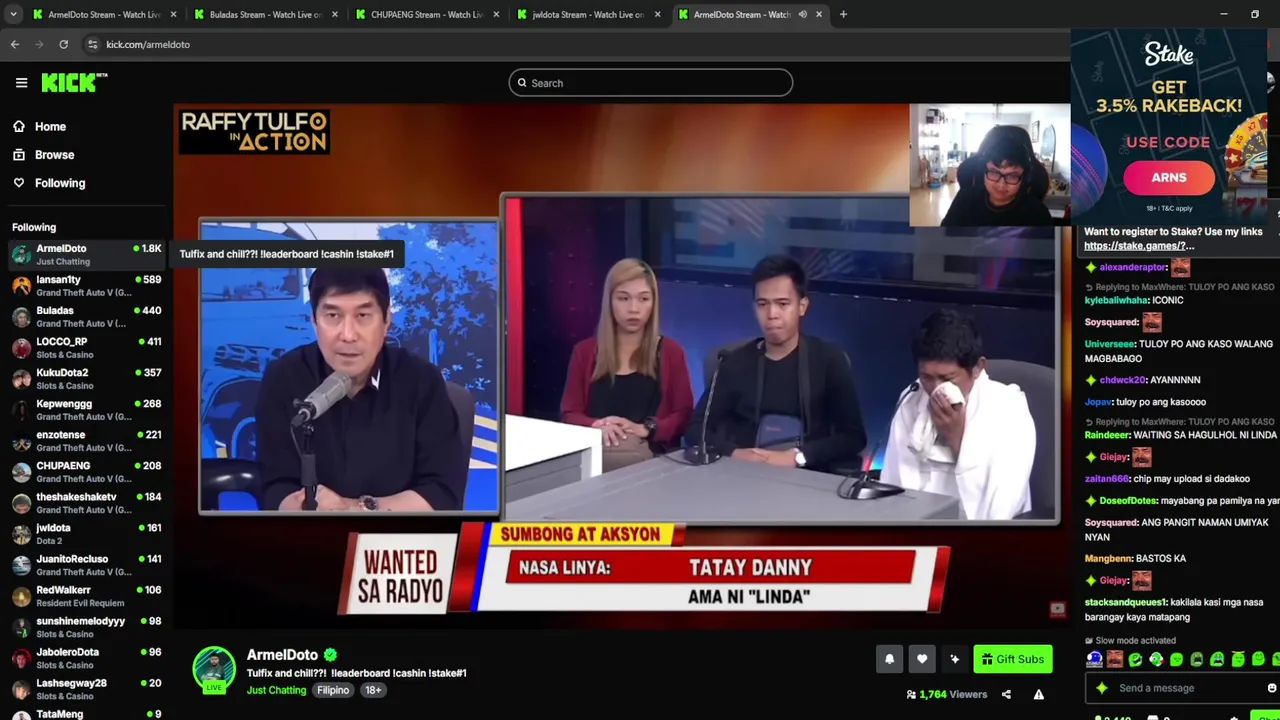Screen dimensions: 1280x720
Task: Open the emoji picker in chat
Action: [1272, 688]
